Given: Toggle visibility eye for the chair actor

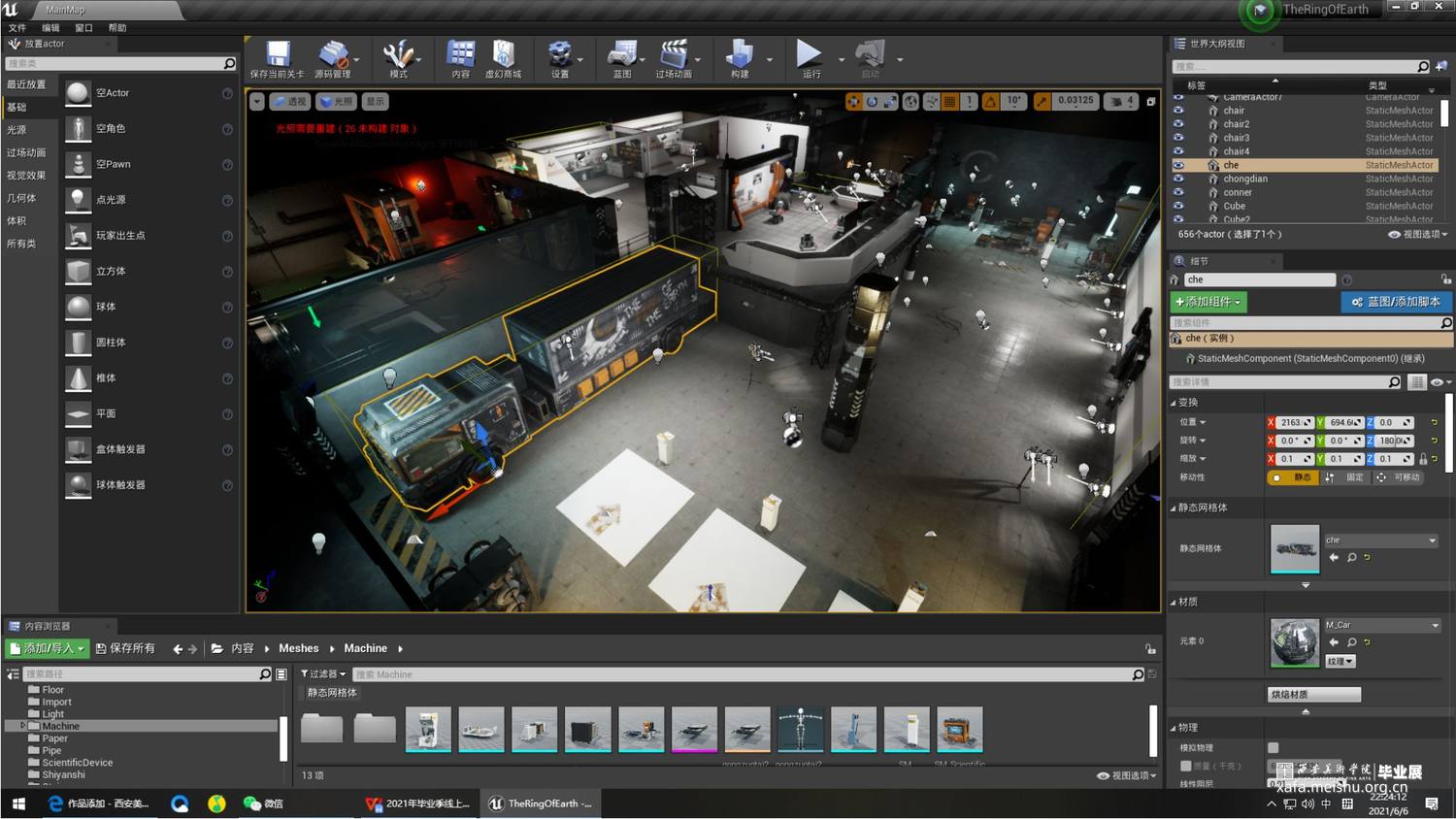Looking at the screenshot, I should click(x=1178, y=111).
